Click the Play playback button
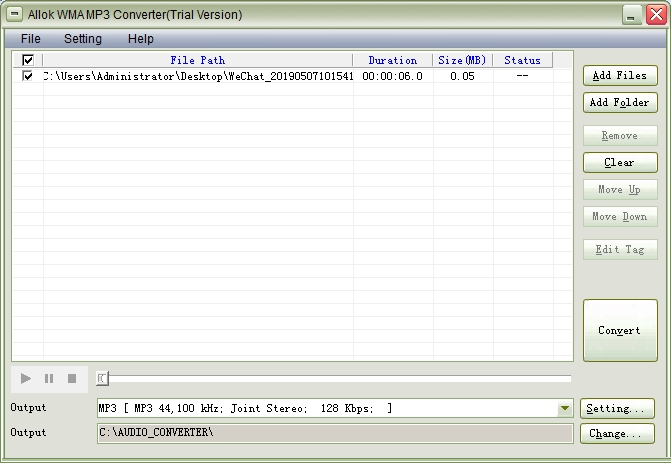This screenshot has width=671, height=463. click(26, 378)
